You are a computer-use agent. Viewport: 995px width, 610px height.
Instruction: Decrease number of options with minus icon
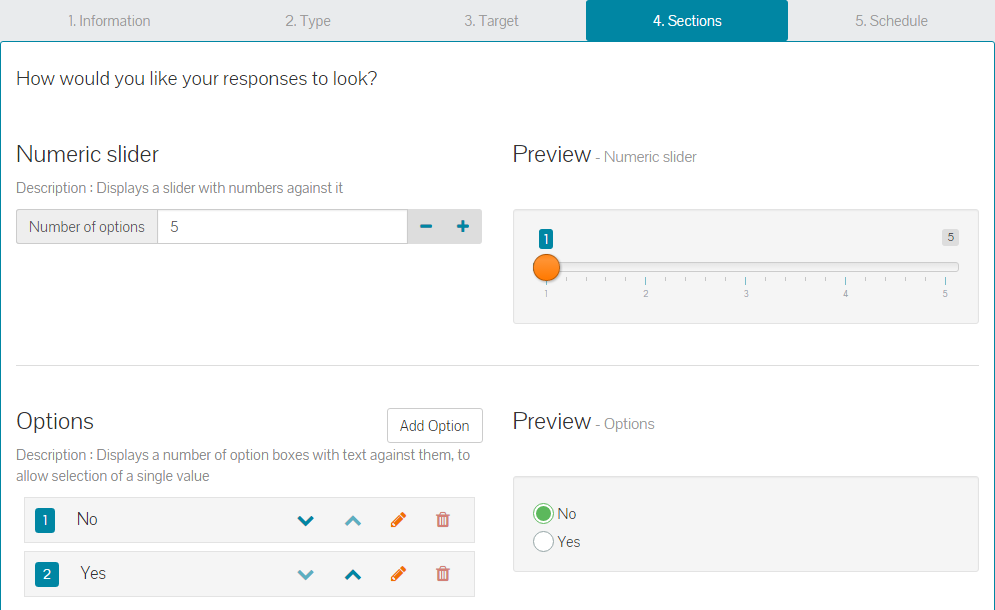(426, 227)
